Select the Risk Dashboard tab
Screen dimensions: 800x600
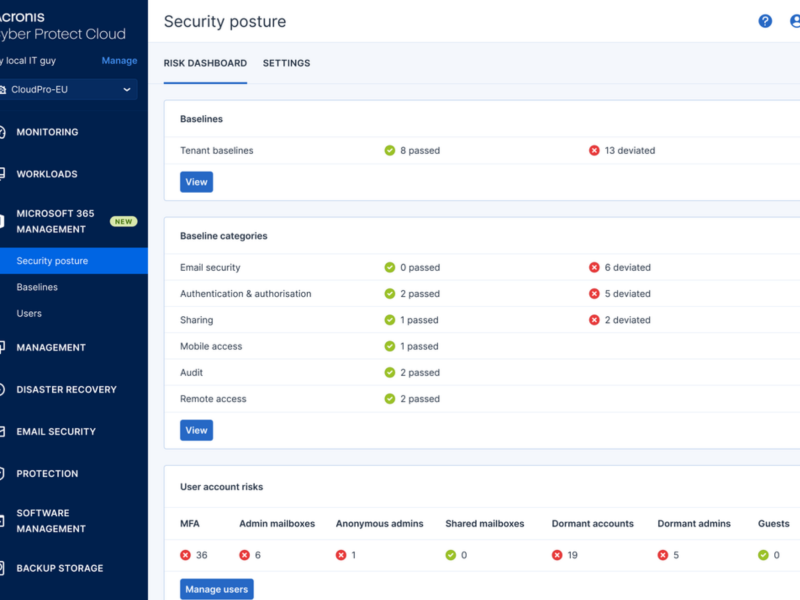[x=205, y=63]
